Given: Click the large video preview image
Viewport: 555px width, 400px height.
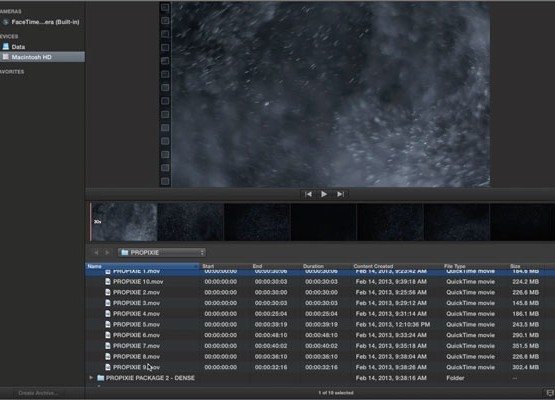Looking at the screenshot, I should point(331,94).
